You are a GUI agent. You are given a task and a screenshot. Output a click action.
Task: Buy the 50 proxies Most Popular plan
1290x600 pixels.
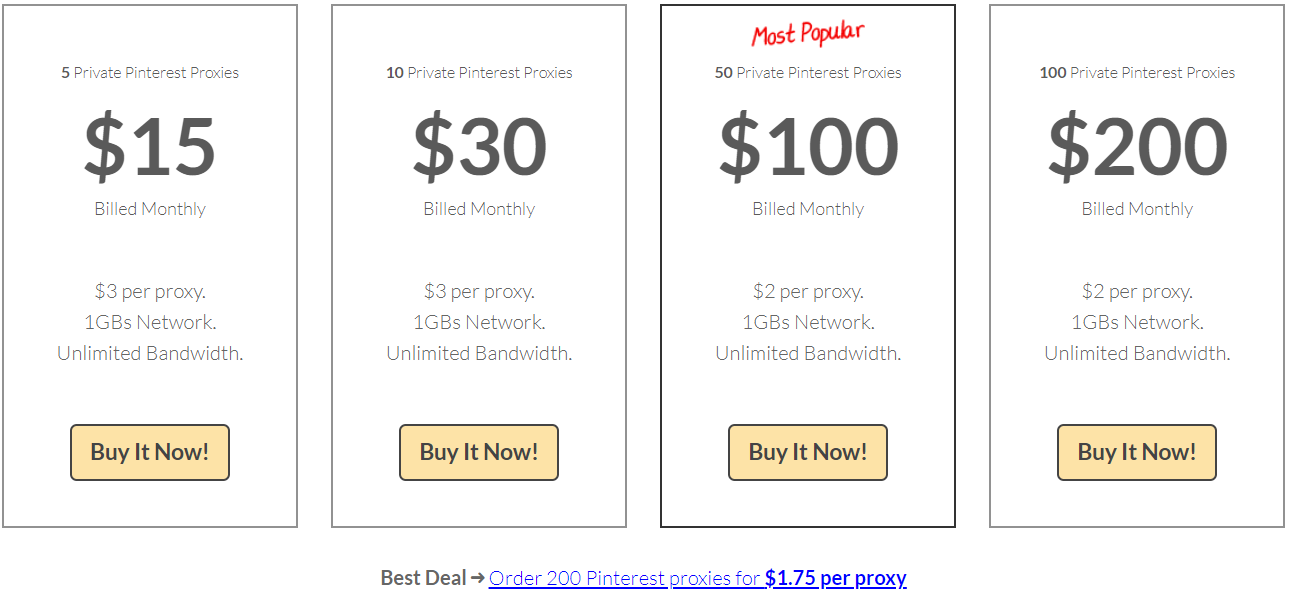point(808,452)
